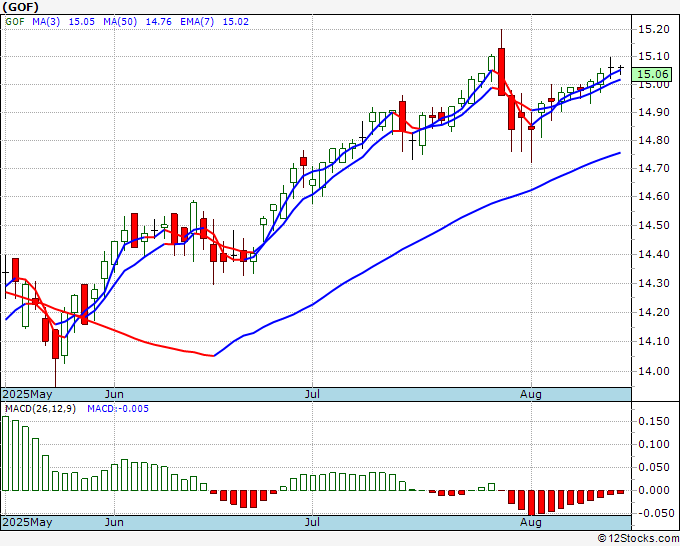Image resolution: width=680 pixels, height=546 pixels.
Task: Click the current price tag 15.06
Action: point(652,74)
